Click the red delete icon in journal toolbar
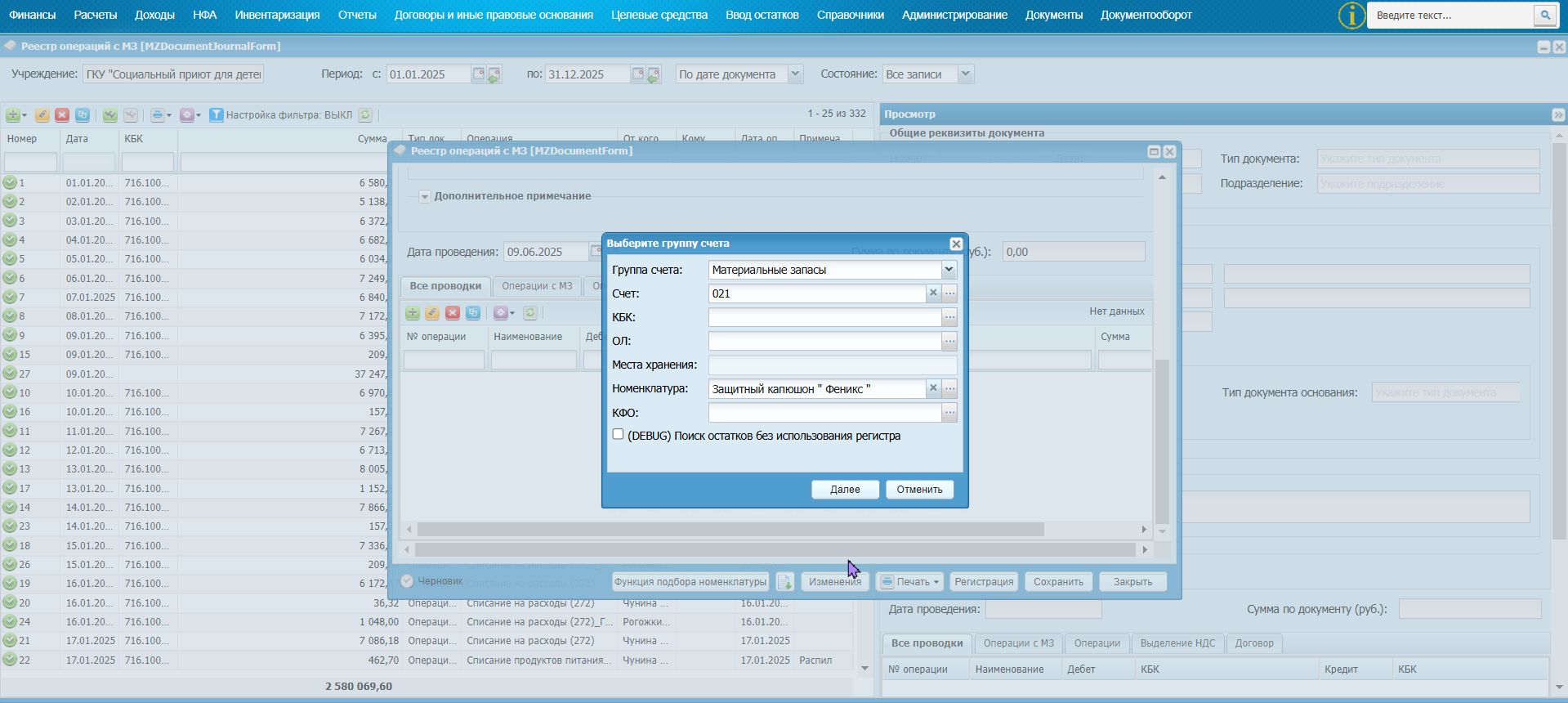 pyautogui.click(x=62, y=115)
